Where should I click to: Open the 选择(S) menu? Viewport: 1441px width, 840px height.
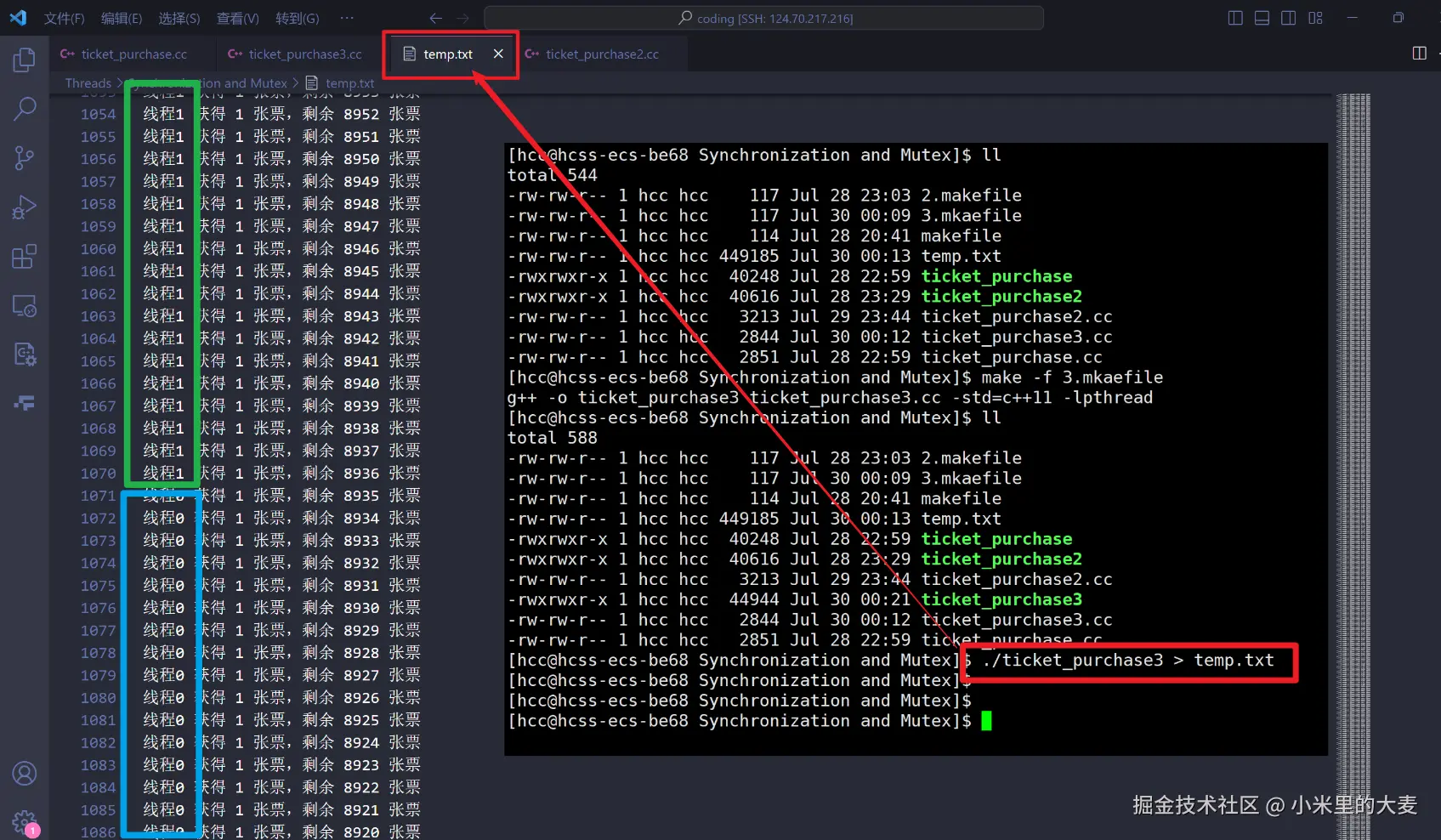coord(179,18)
